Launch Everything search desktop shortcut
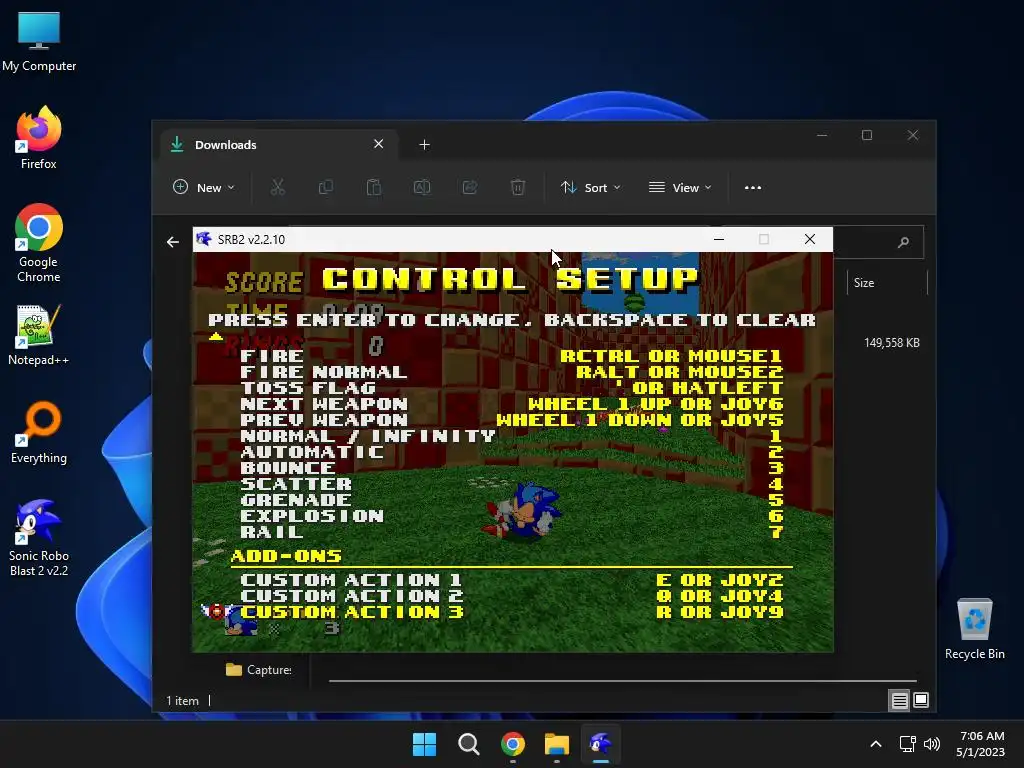Viewport: 1024px width, 768px height. tap(39, 432)
